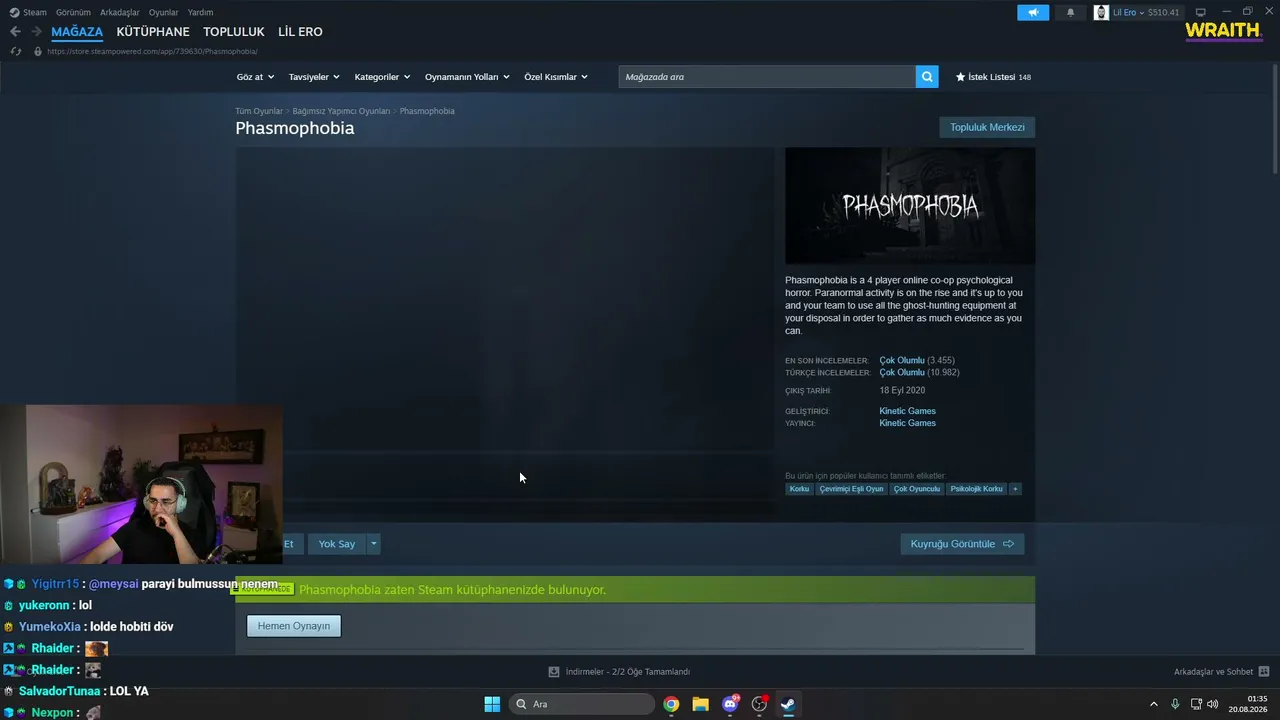Launch Google Chrome from the taskbar

[x=671, y=704]
